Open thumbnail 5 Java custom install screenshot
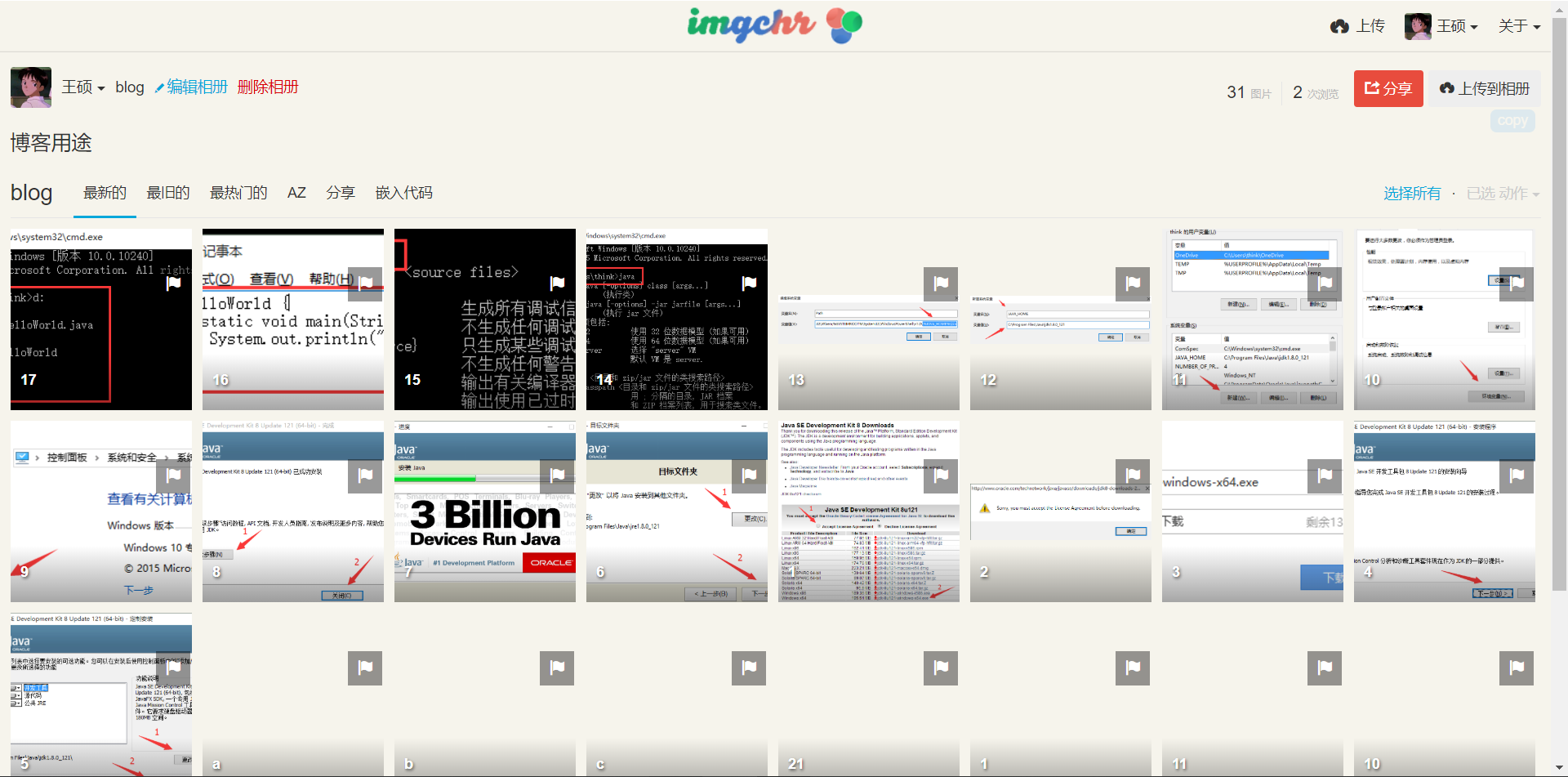1568x777 pixels. 101,694
